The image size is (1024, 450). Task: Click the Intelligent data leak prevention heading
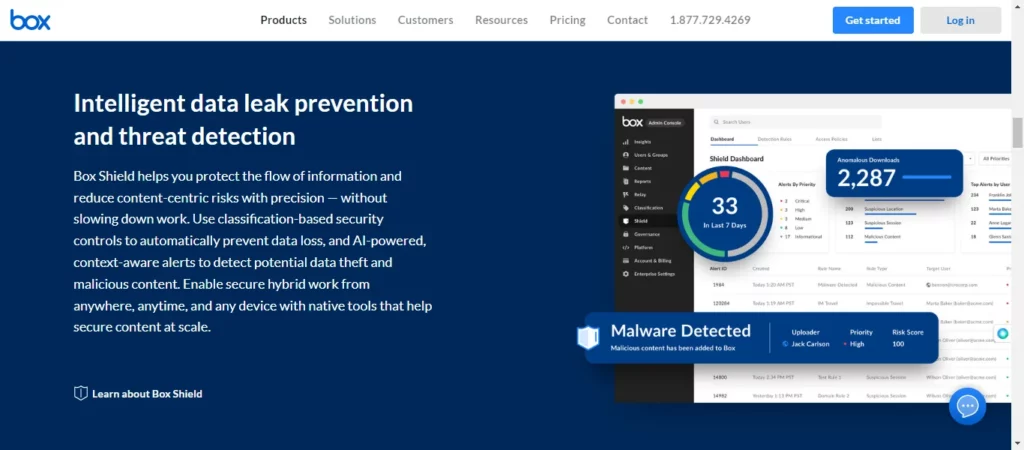point(243,120)
